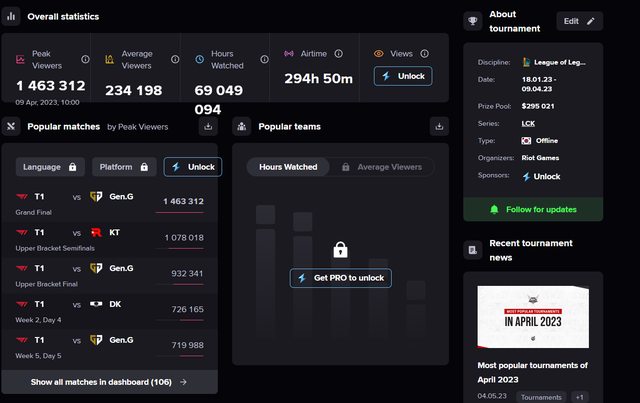Switch to Hours Watched view

pos(288,167)
